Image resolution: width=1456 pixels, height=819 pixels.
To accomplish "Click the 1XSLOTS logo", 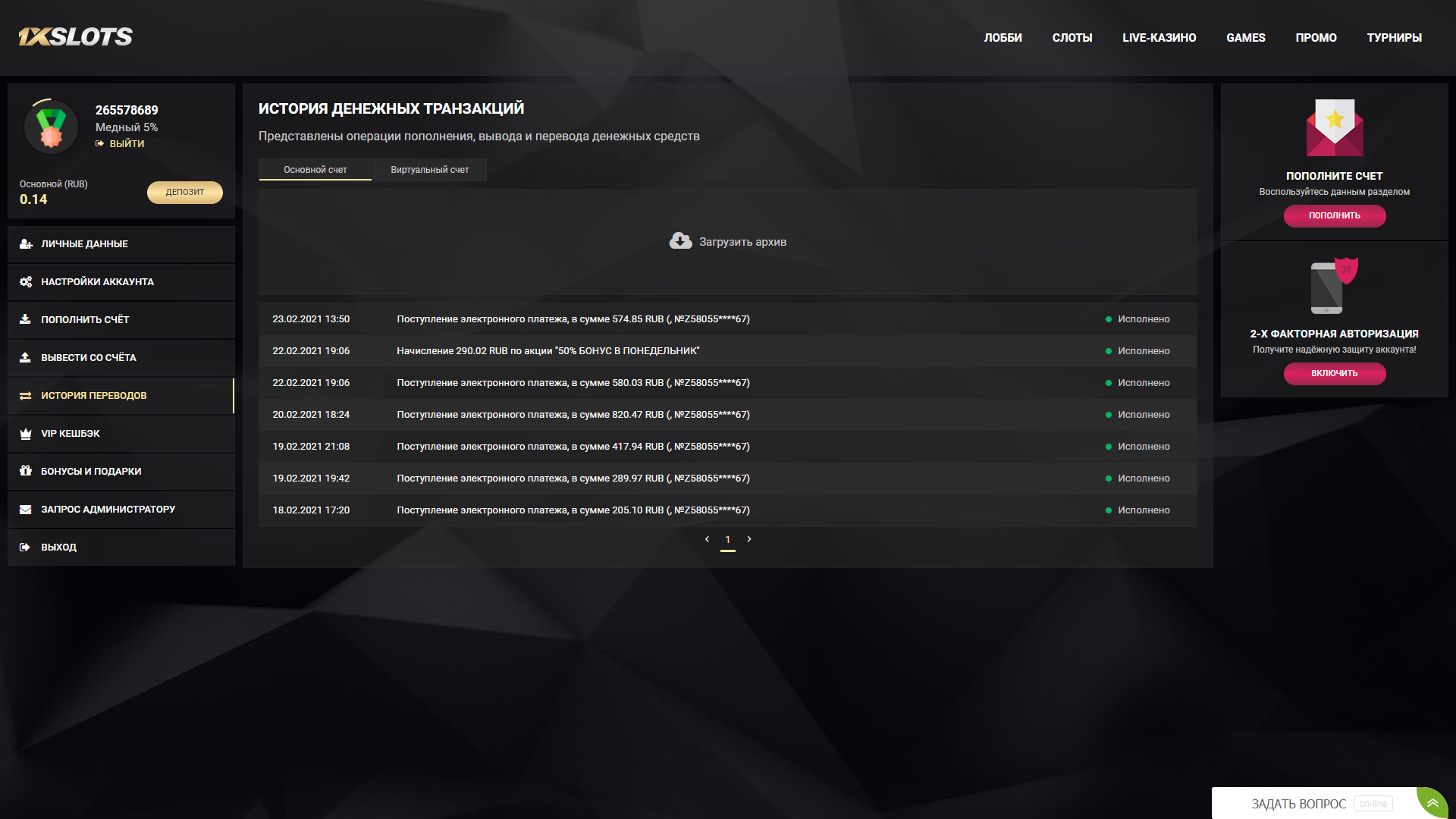I will click(76, 37).
